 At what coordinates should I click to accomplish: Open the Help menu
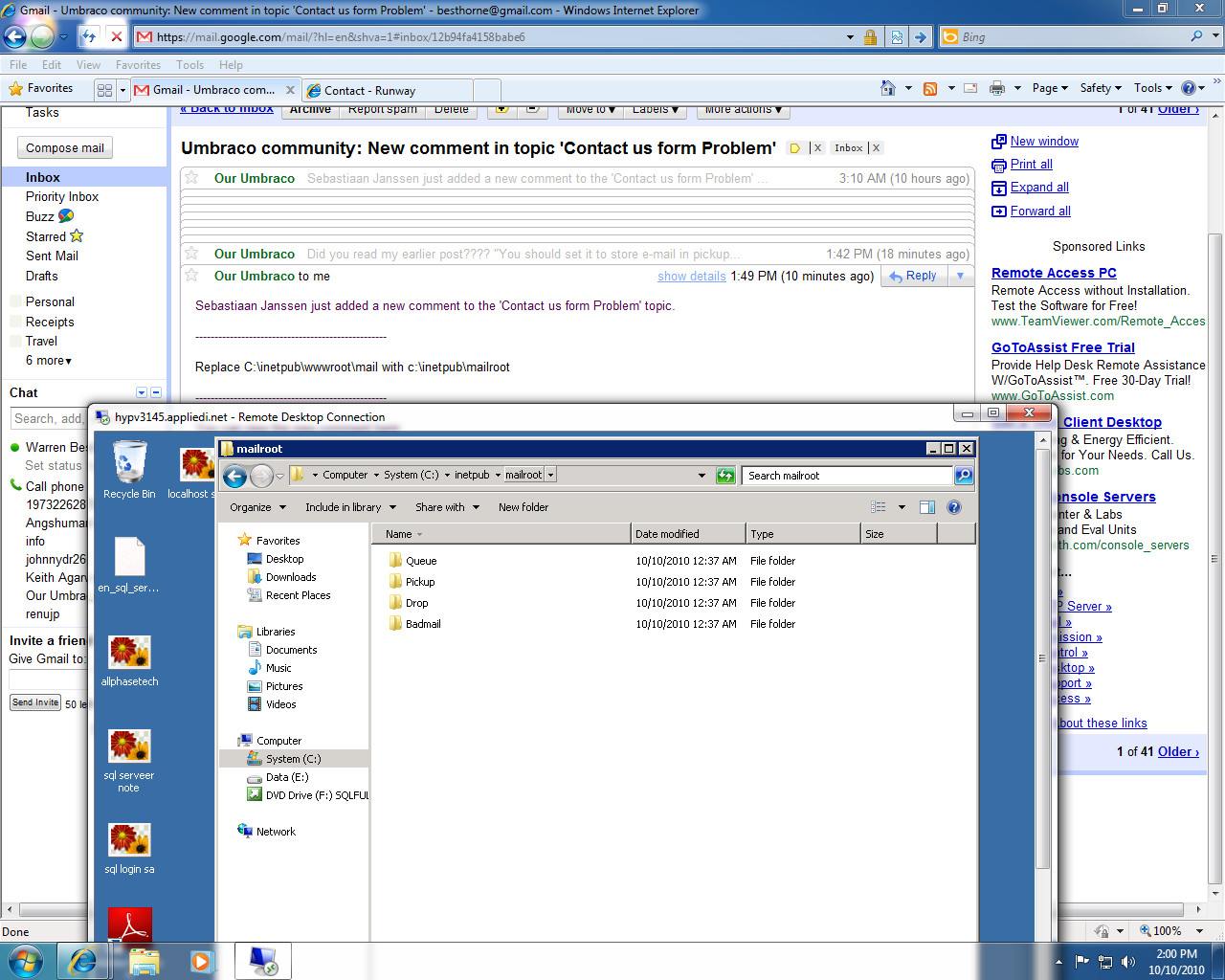(231, 65)
